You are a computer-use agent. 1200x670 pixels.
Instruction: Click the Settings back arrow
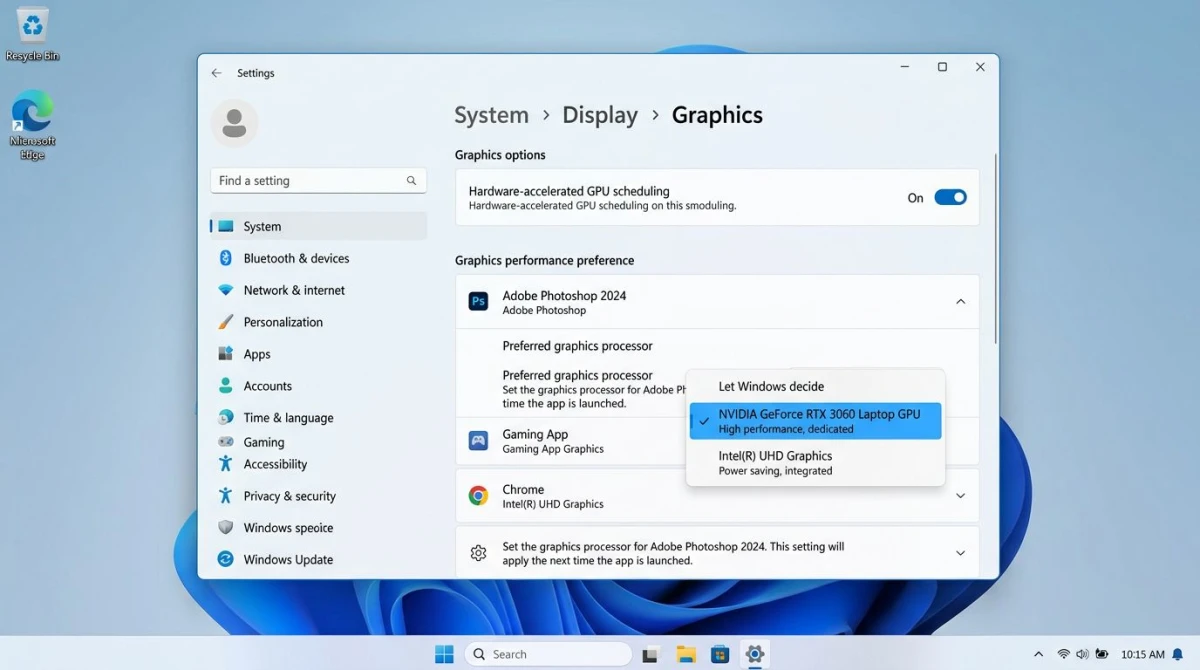pyautogui.click(x=216, y=73)
